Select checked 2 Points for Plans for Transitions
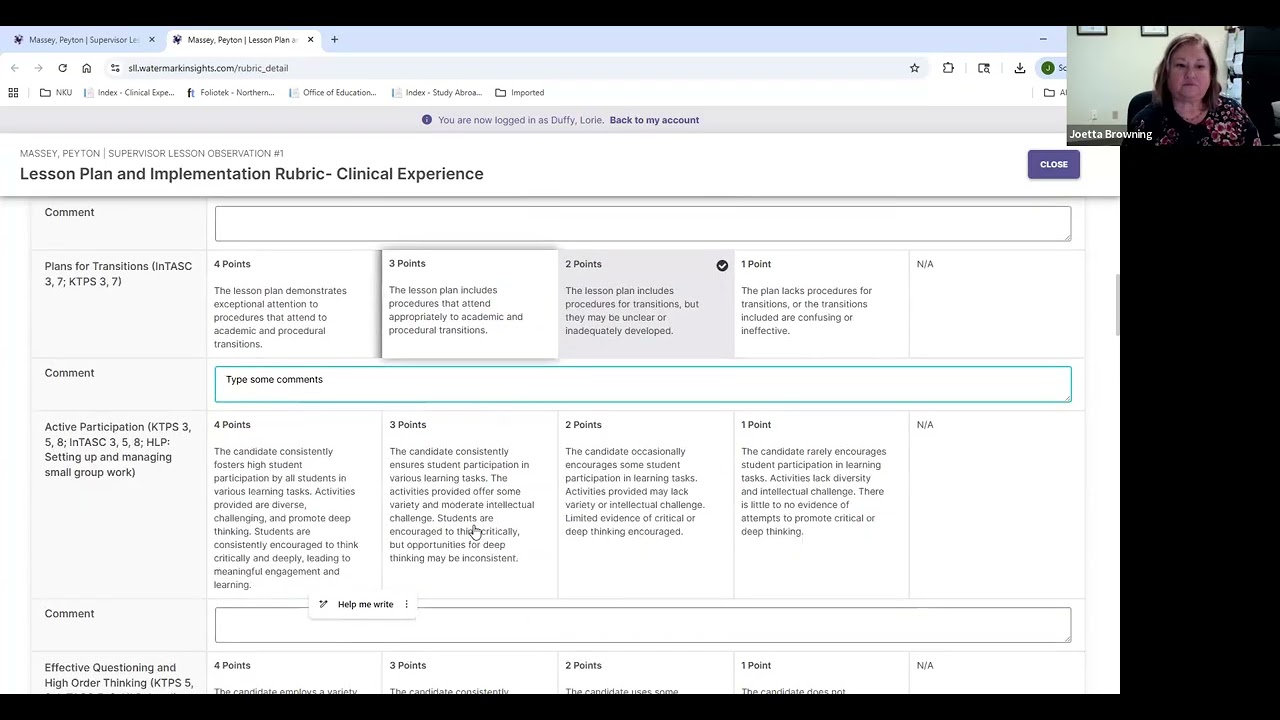This screenshot has width=1280, height=720. click(x=646, y=304)
